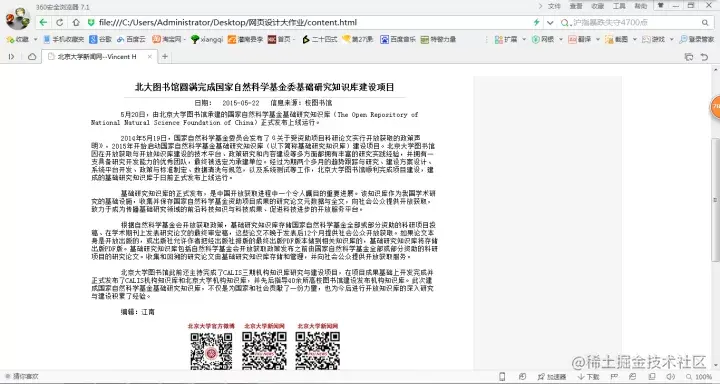
Task: Open the search engine selector icon
Action: 565,22
